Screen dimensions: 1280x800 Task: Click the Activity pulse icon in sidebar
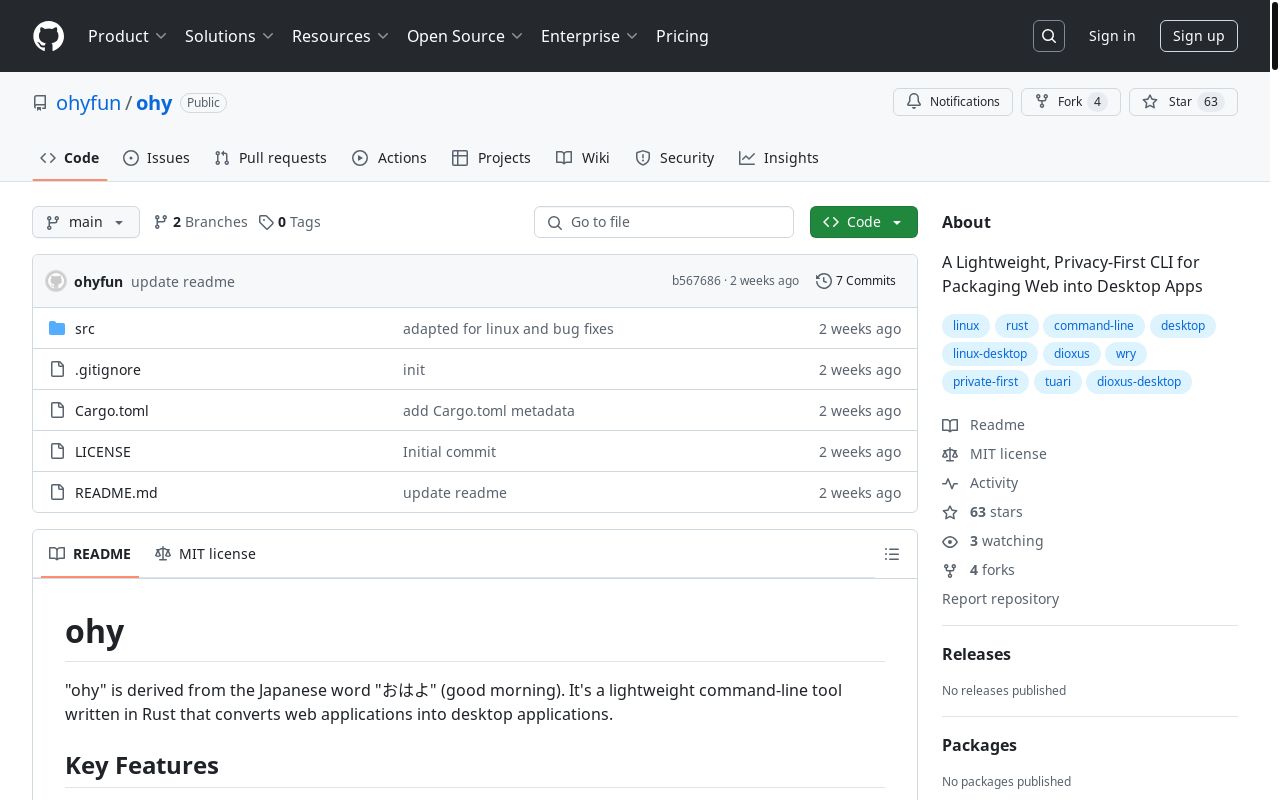[950, 483]
